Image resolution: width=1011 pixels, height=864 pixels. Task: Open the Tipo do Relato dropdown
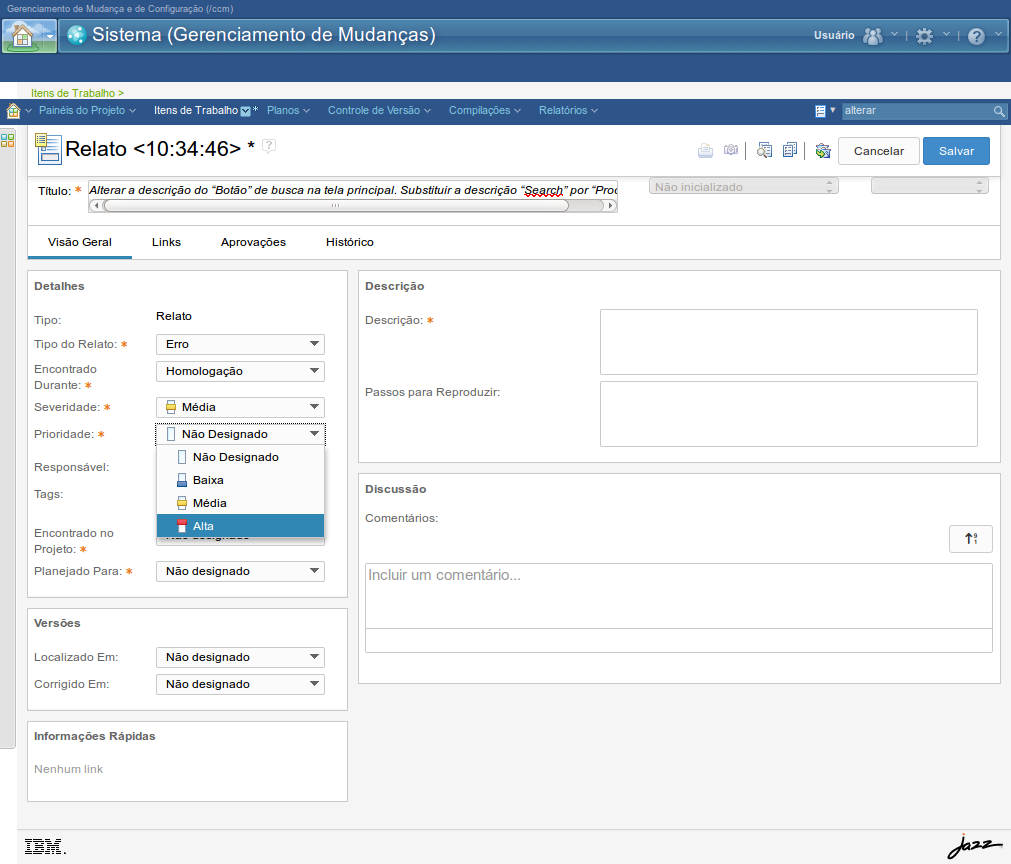(240, 344)
